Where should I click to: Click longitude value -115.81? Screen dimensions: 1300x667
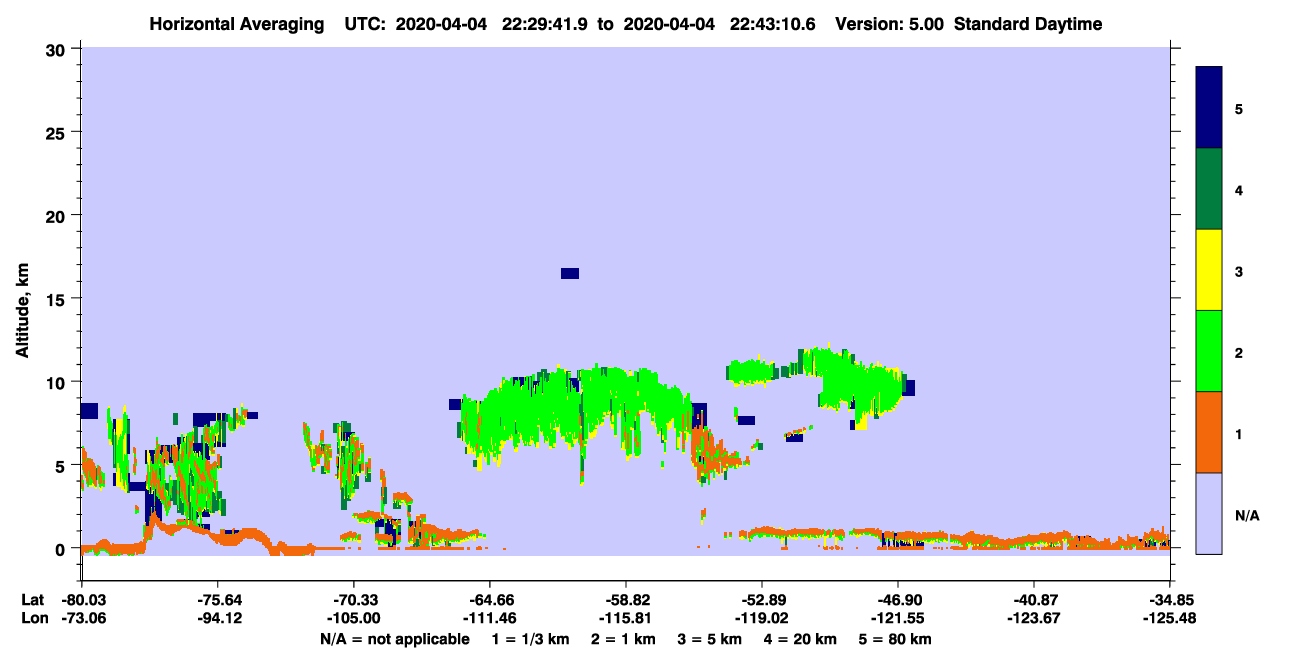click(x=625, y=618)
